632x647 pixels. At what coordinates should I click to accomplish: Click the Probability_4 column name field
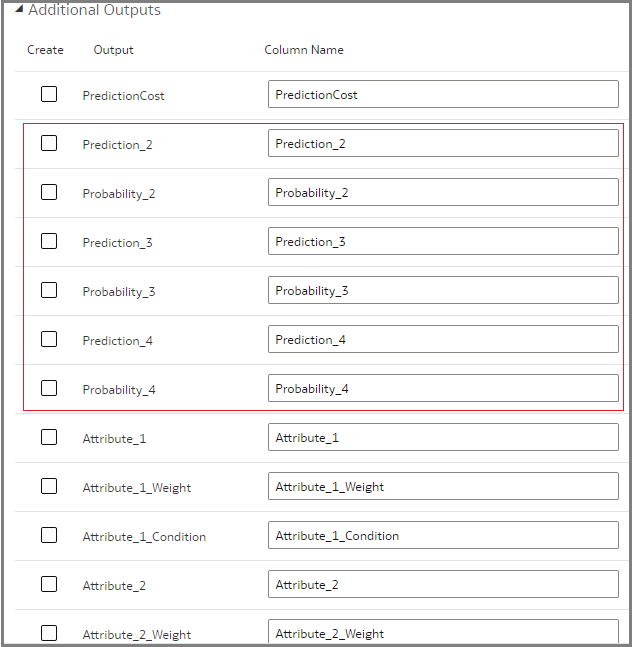pos(443,388)
